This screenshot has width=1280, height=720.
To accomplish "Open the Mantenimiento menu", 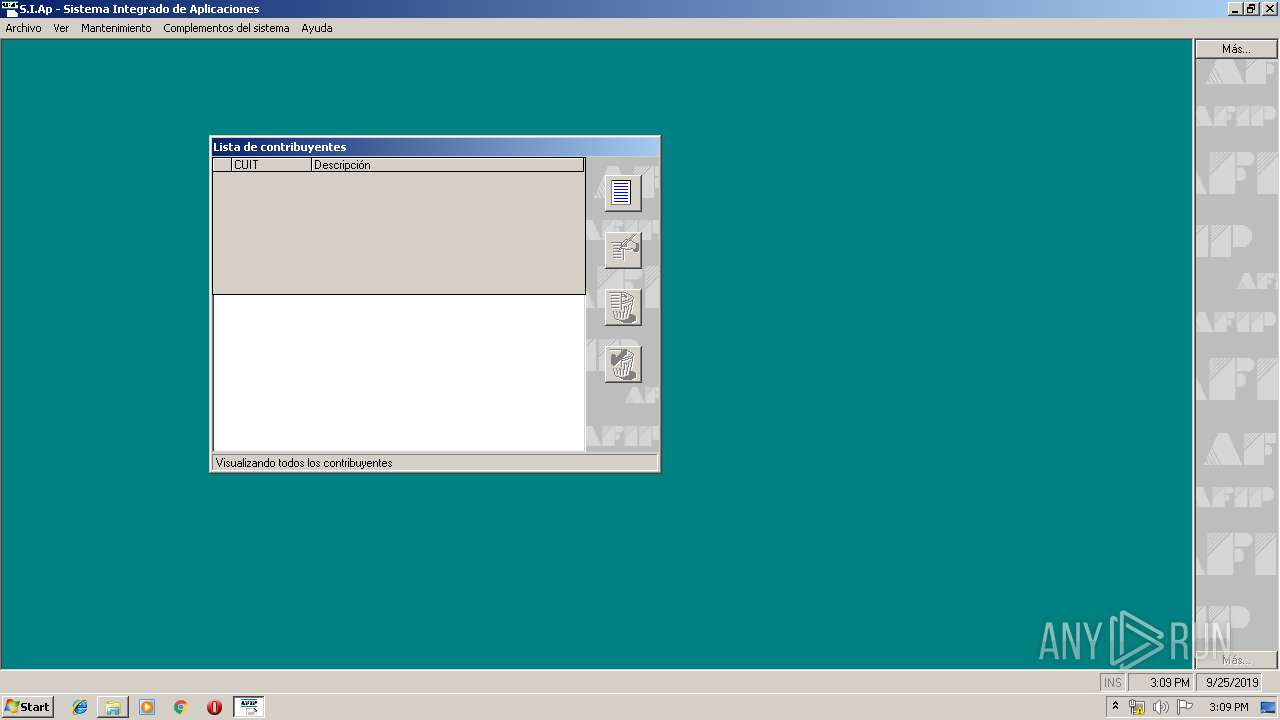I will click(x=116, y=28).
